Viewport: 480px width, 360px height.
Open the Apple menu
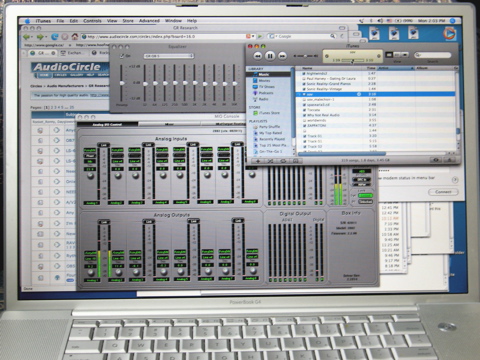click(28, 21)
